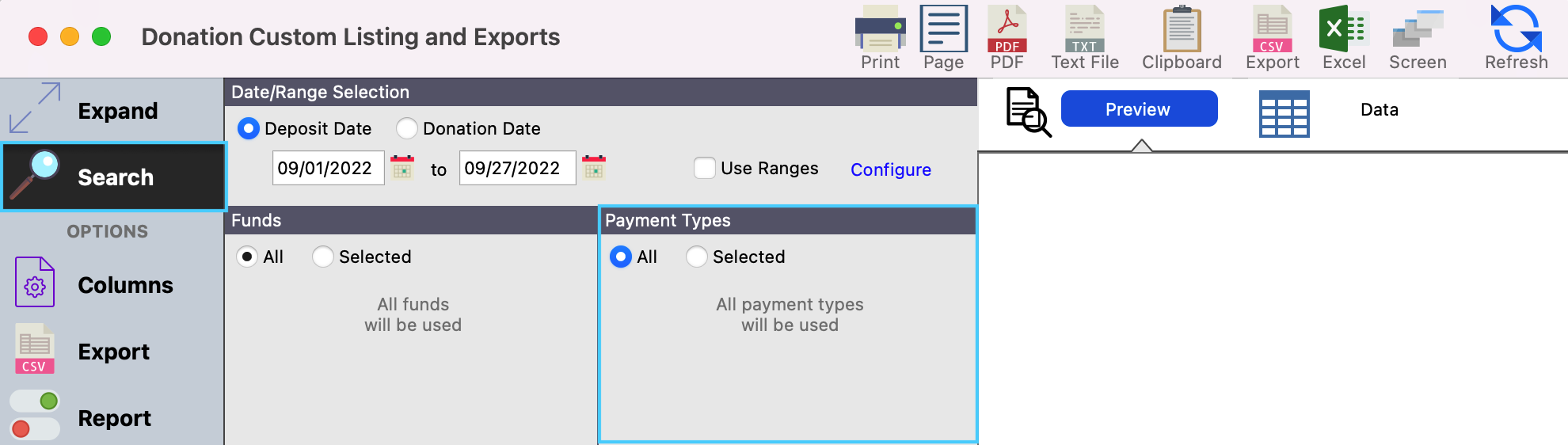The height and width of the screenshot is (445, 1568).
Task: Click the Configure link
Action: click(x=890, y=169)
